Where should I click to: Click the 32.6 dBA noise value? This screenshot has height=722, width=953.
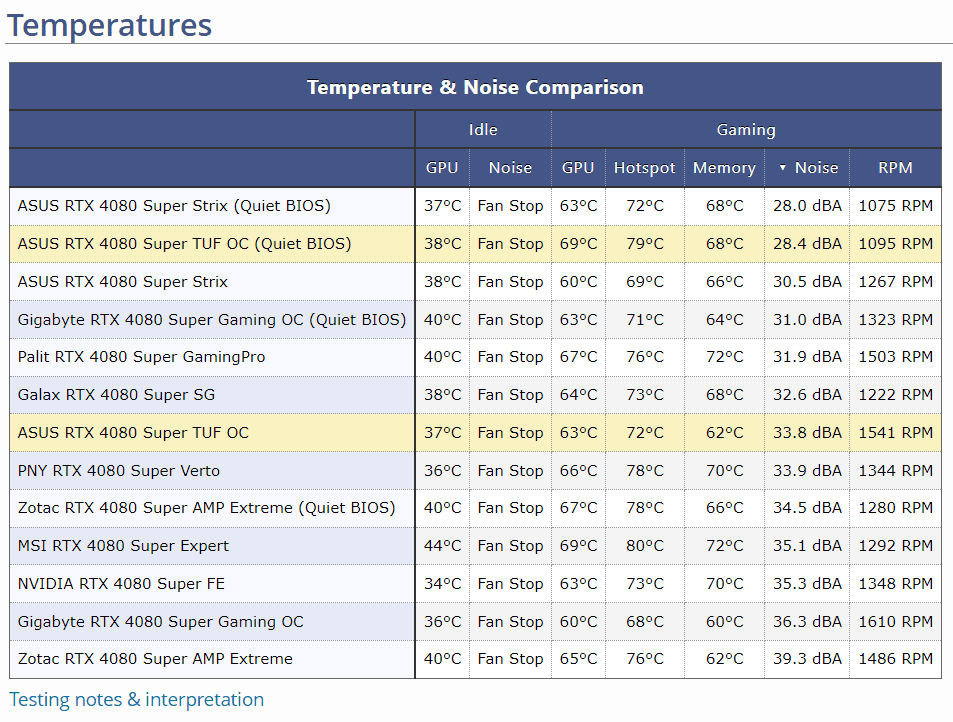point(807,395)
